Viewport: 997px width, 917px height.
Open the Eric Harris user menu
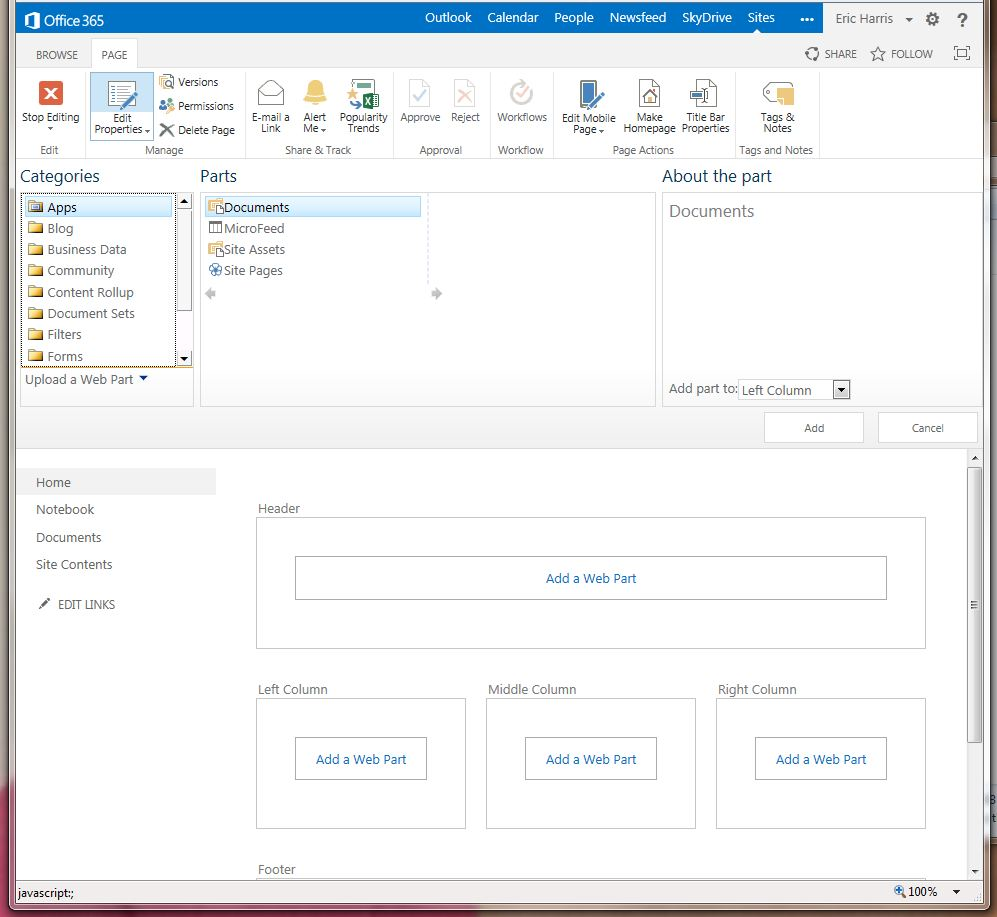(x=873, y=19)
